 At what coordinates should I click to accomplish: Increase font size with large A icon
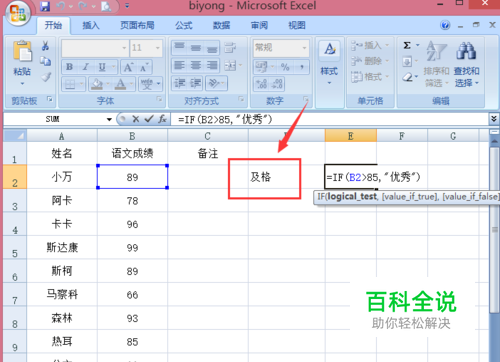(x=128, y=67)
